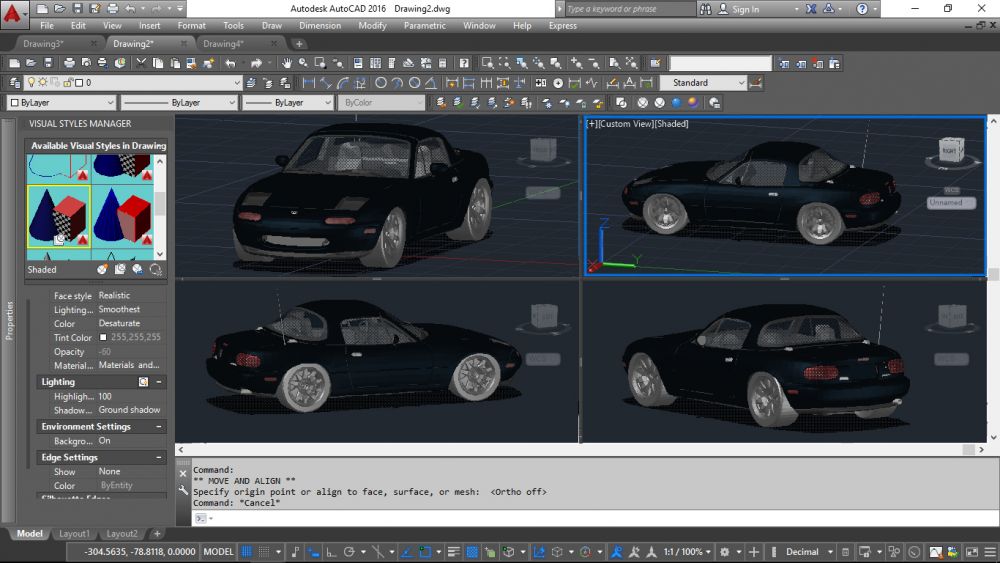Select the Radius dimension tool
This screenshot has width=1000, height=563.
pyautogui.click(x=381, y=83)
